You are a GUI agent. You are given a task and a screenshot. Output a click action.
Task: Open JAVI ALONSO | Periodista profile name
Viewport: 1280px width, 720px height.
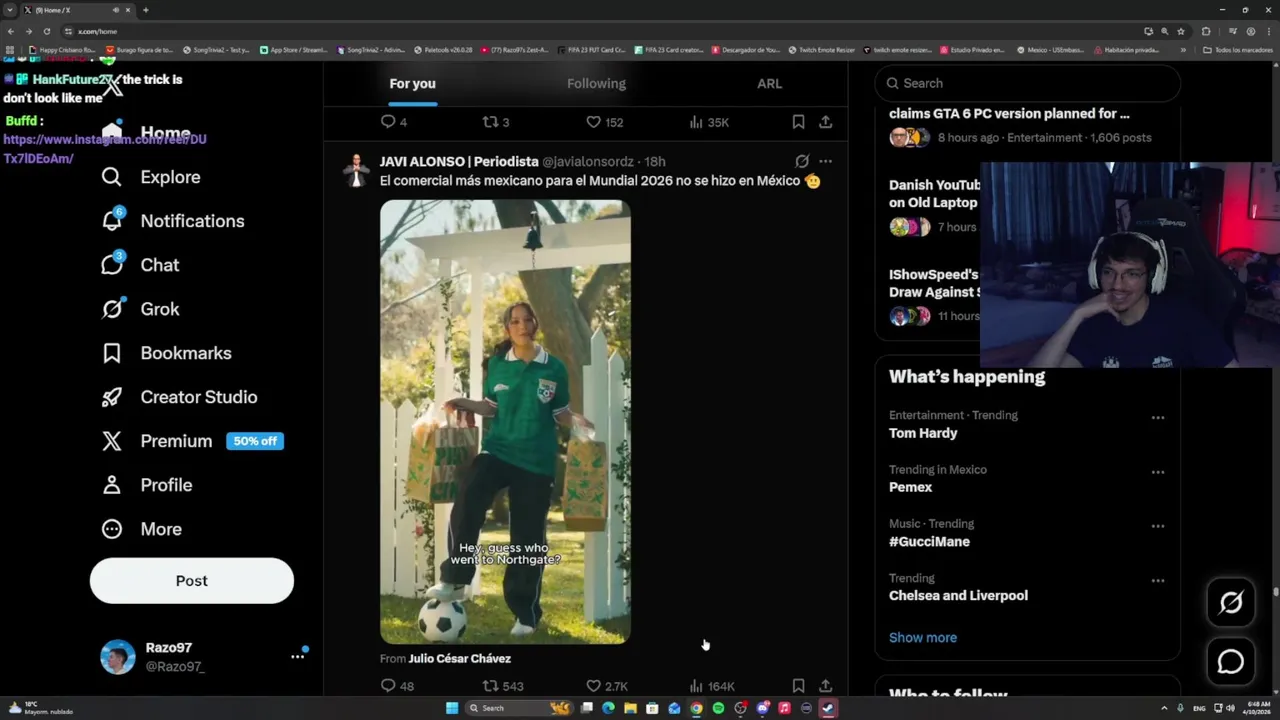459,162
